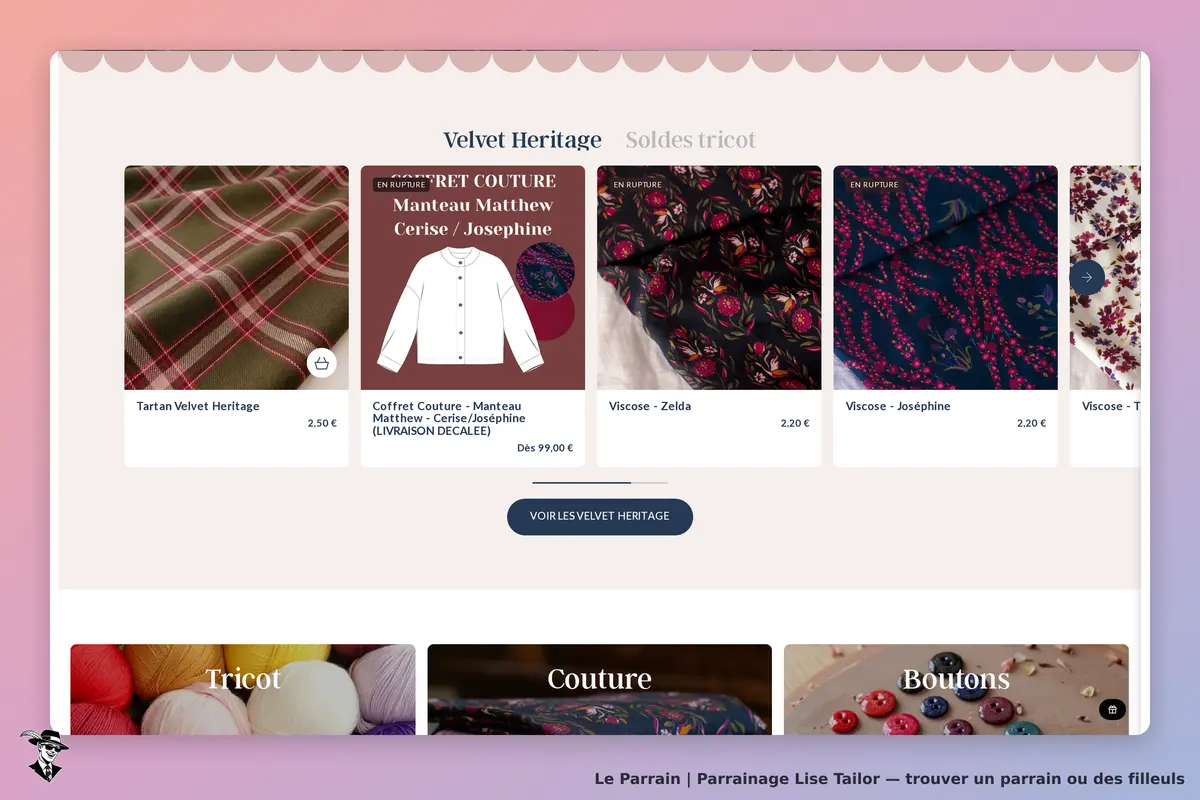Viewport: 1200px width, 800px height.
Task: Click the Dès 99,00 € price
Action: [x=545, y=448]
